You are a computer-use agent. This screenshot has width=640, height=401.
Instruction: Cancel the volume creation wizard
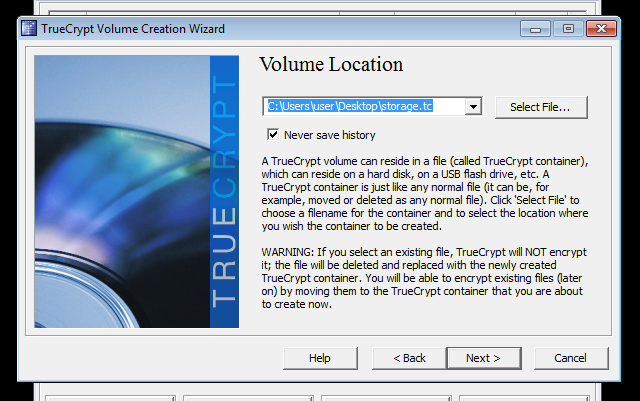coord(570,358)
